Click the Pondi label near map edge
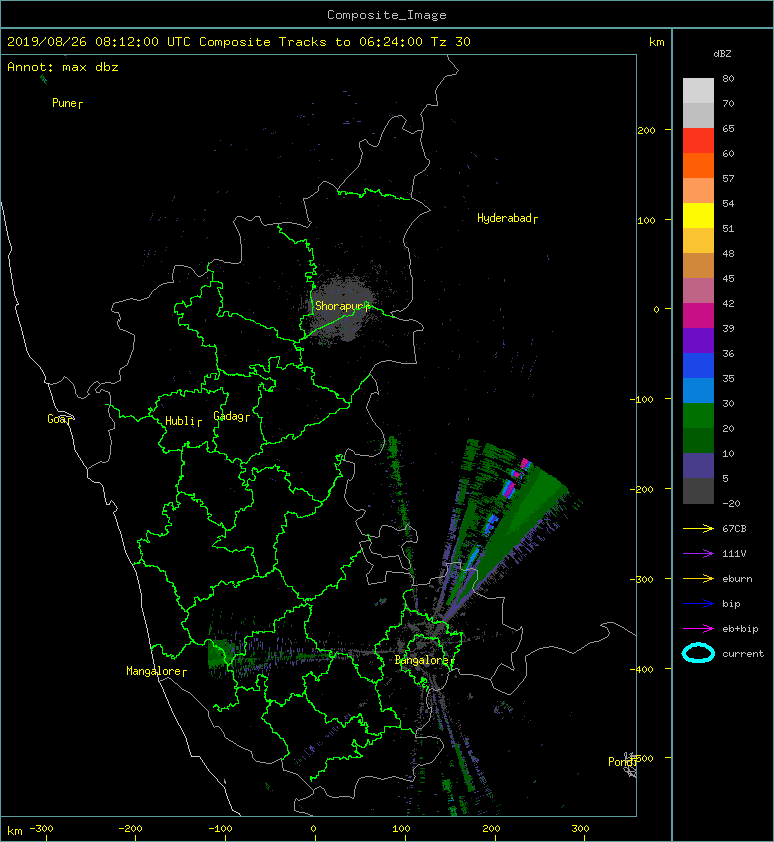The height and width of the screenshot is (842, 774). point(622,762)
